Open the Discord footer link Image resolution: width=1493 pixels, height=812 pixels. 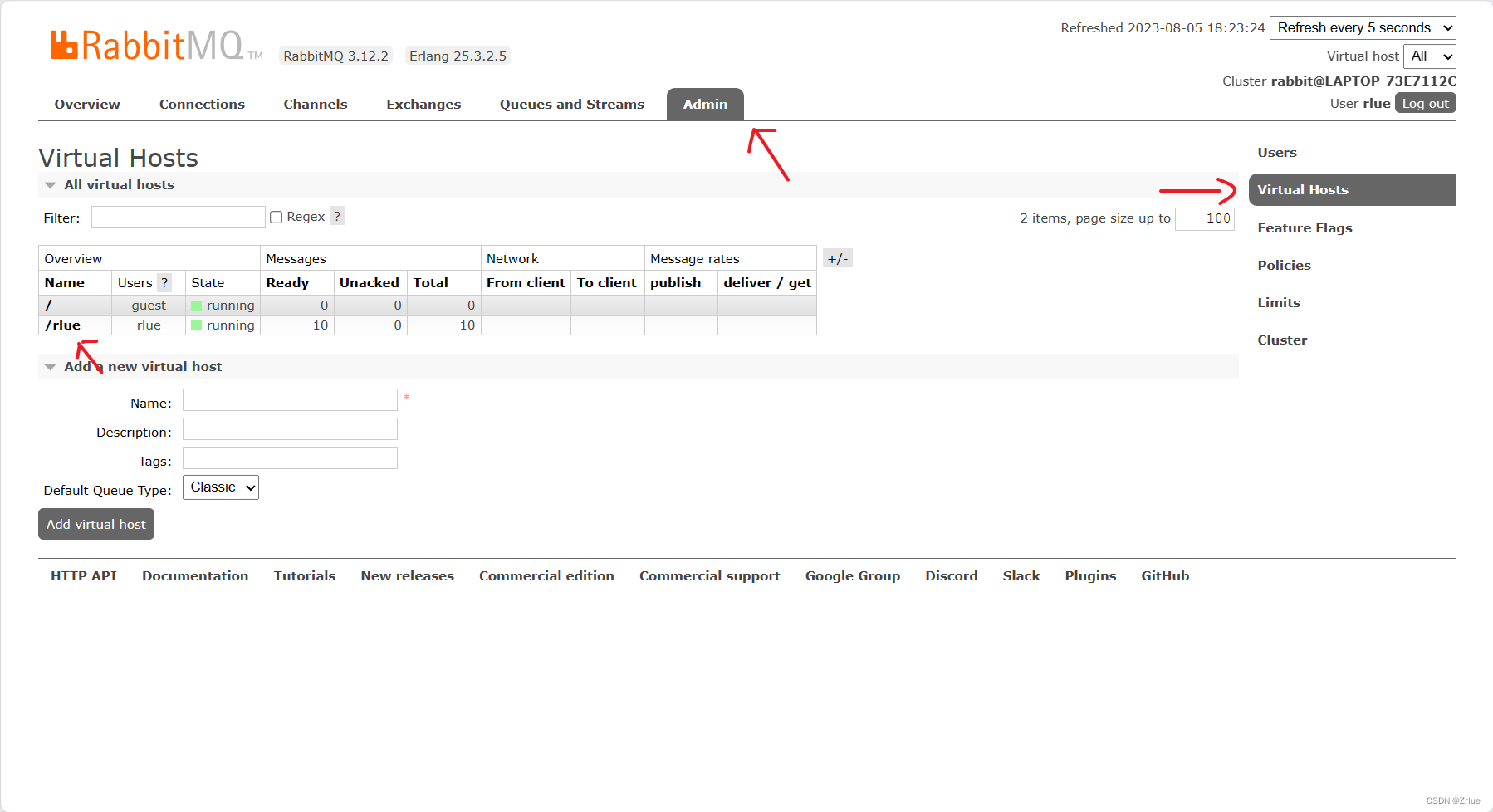(x=952, y=575)
